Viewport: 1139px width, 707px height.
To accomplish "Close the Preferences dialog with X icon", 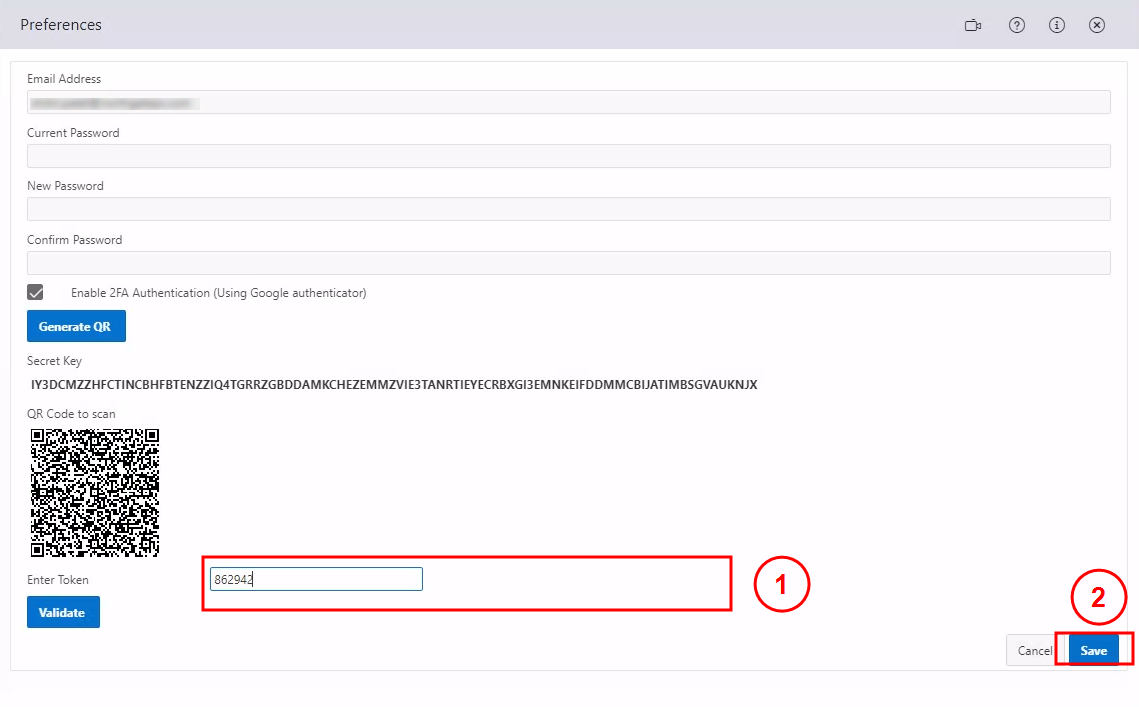I will [1097, 25].
